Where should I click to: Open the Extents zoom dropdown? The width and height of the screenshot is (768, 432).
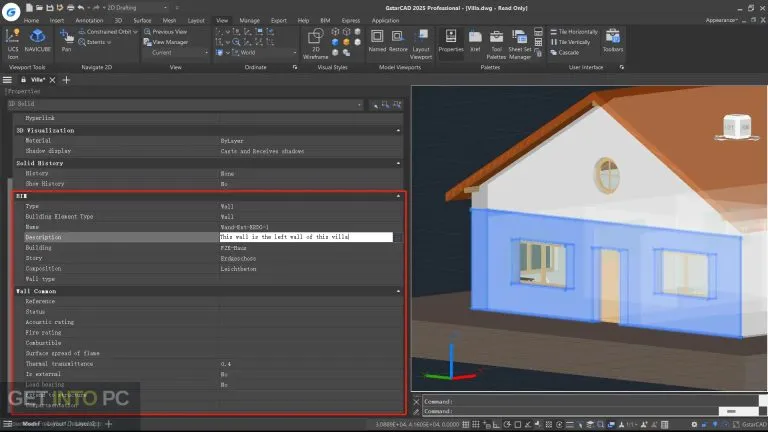pyautogui.click(x=108, y=42)
